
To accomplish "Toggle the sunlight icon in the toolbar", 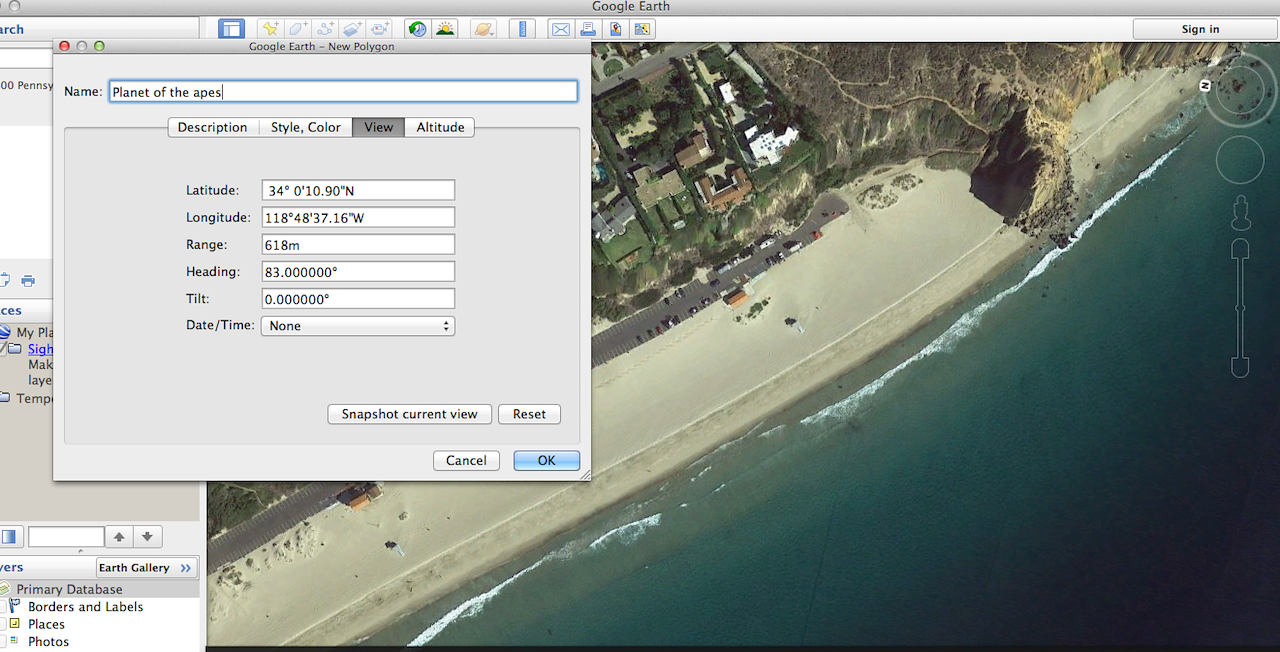I will pos(445,29).
